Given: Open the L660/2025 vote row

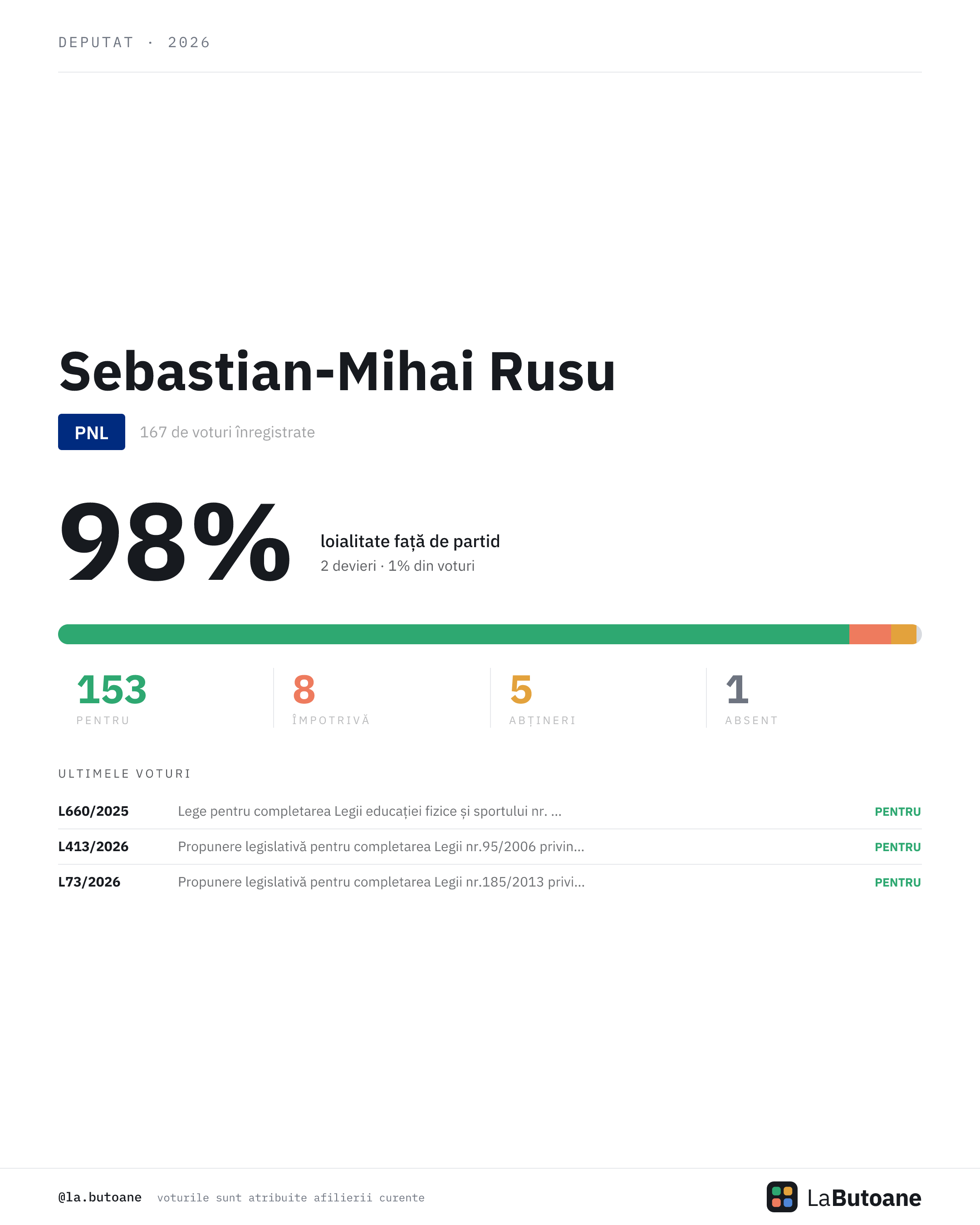Looking at the screenshot, I should [490, 811].
